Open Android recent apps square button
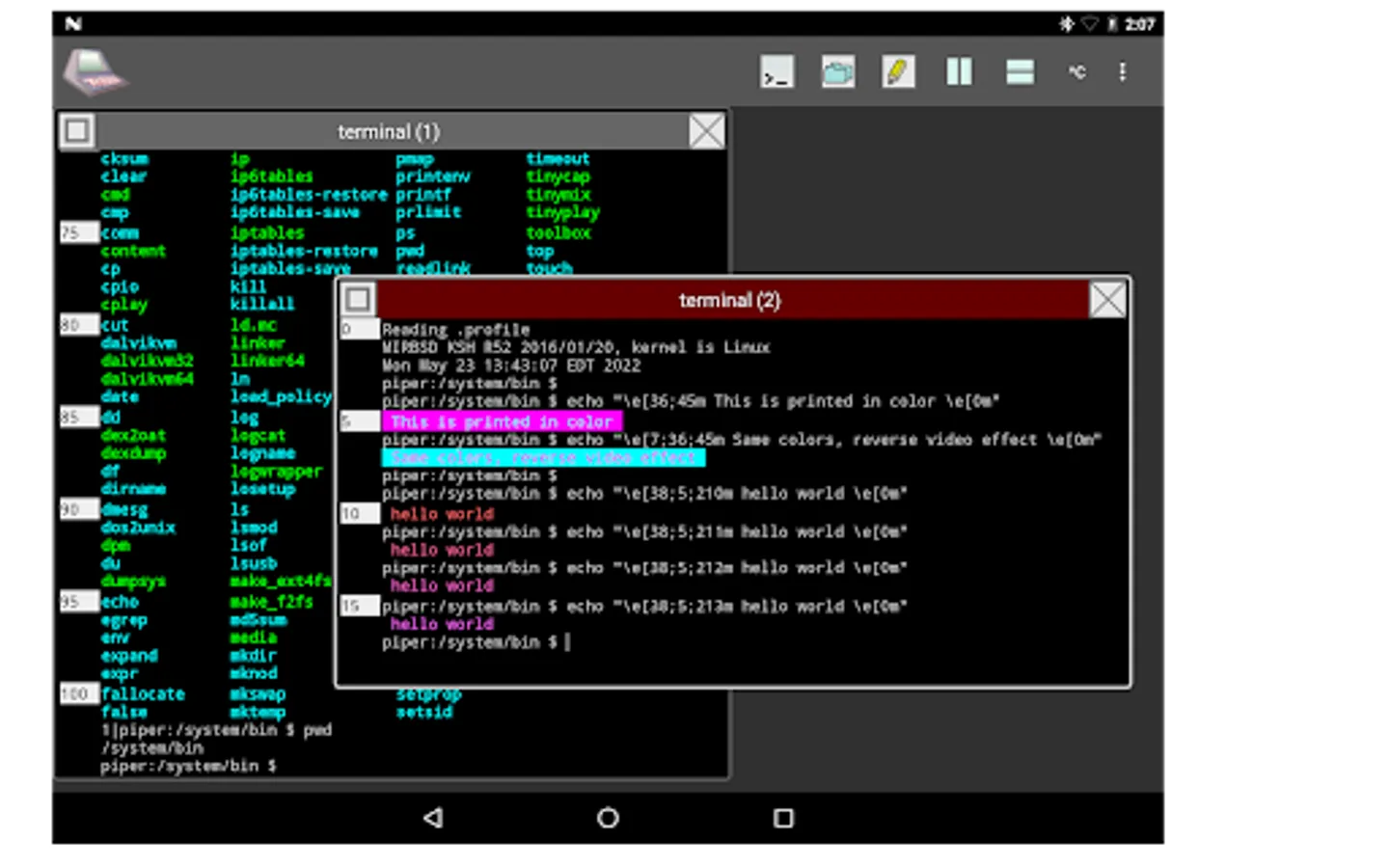This screenshot has width=1389, height=868. tap(783, 818)
